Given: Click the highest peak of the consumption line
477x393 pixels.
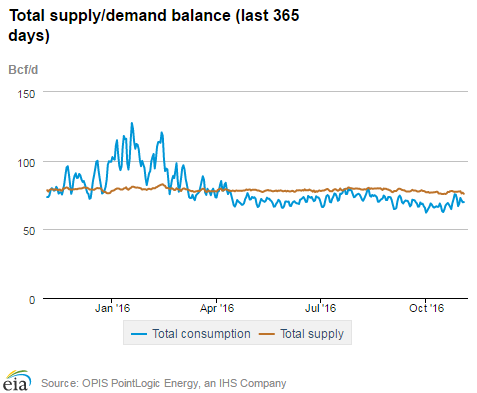Looking at the screenshot, I should (132, 123).
